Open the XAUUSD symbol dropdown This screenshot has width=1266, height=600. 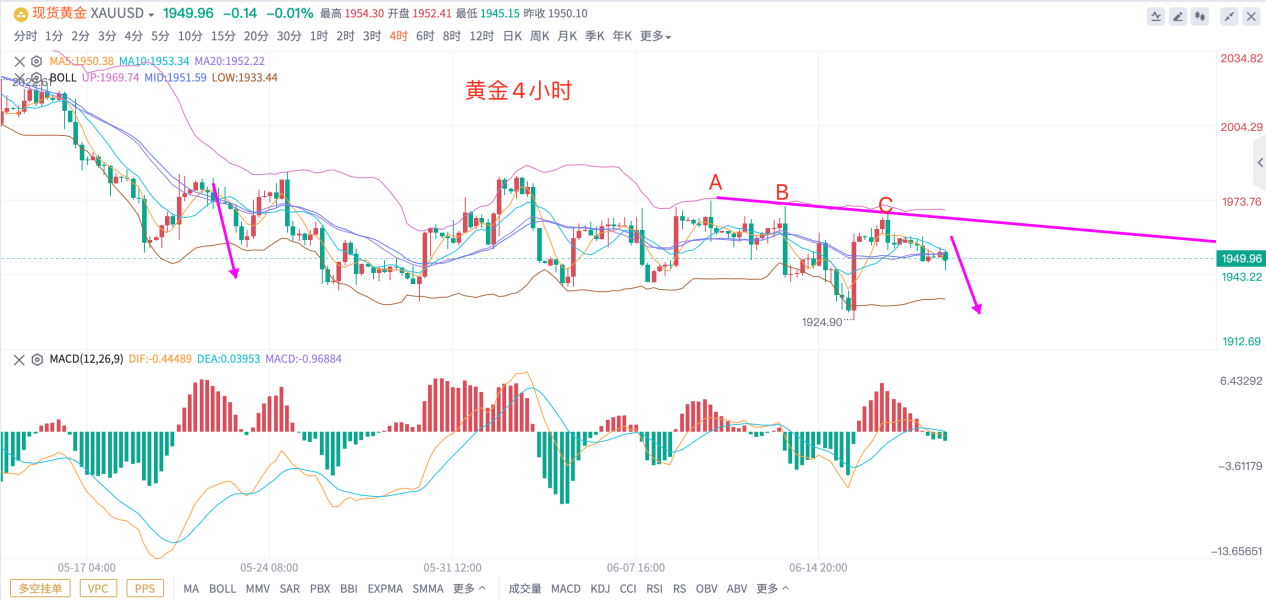[x=122, y=14]
